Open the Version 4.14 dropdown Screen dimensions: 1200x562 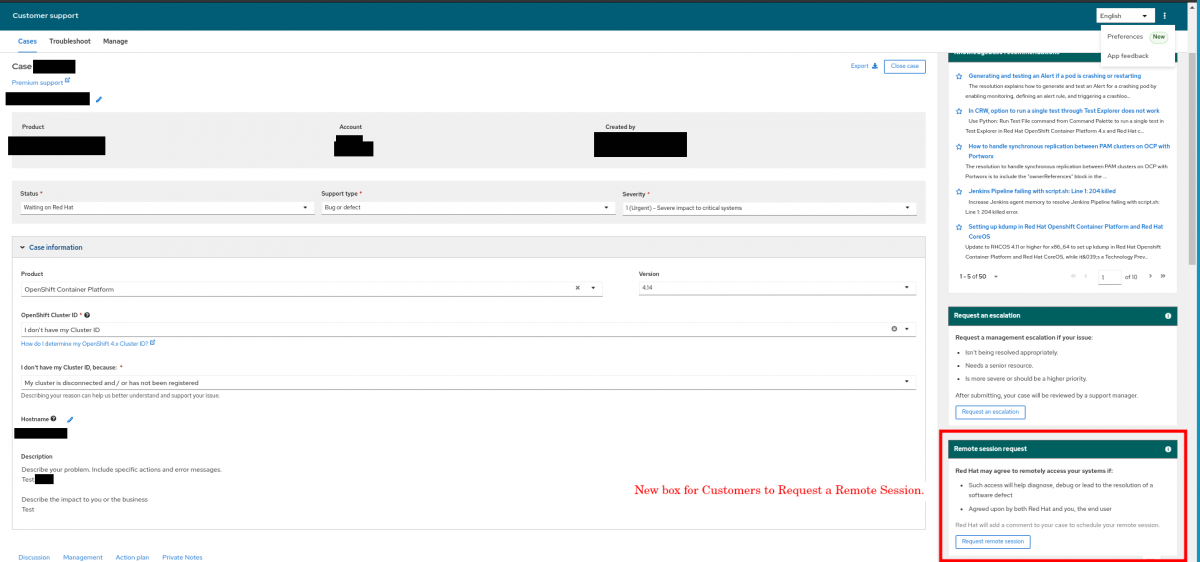point(777,288)
